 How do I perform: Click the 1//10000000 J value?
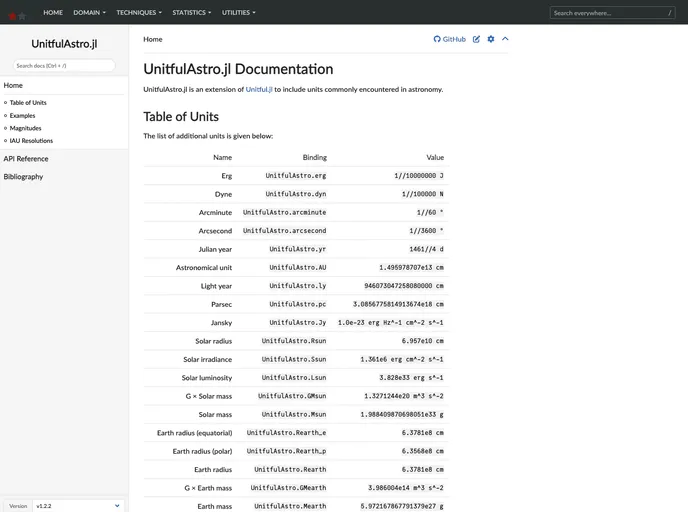point(419,175)
